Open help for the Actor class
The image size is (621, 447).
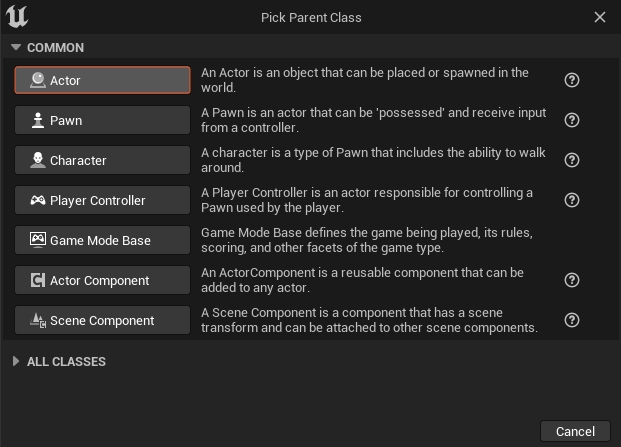[x=572, y=80]
